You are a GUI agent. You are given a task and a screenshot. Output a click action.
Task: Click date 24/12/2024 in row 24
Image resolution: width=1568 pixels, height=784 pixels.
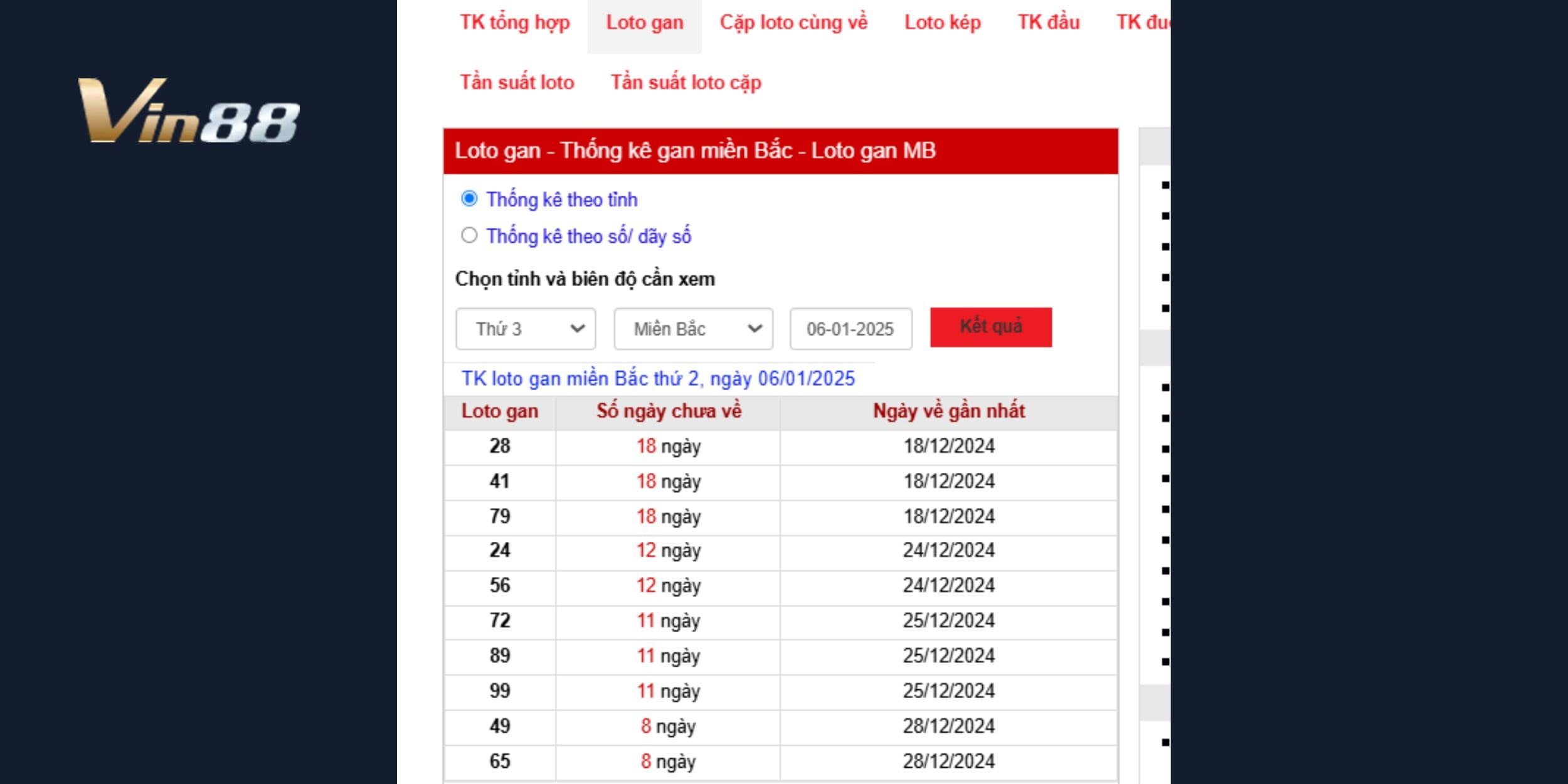(x=949, y=551)
